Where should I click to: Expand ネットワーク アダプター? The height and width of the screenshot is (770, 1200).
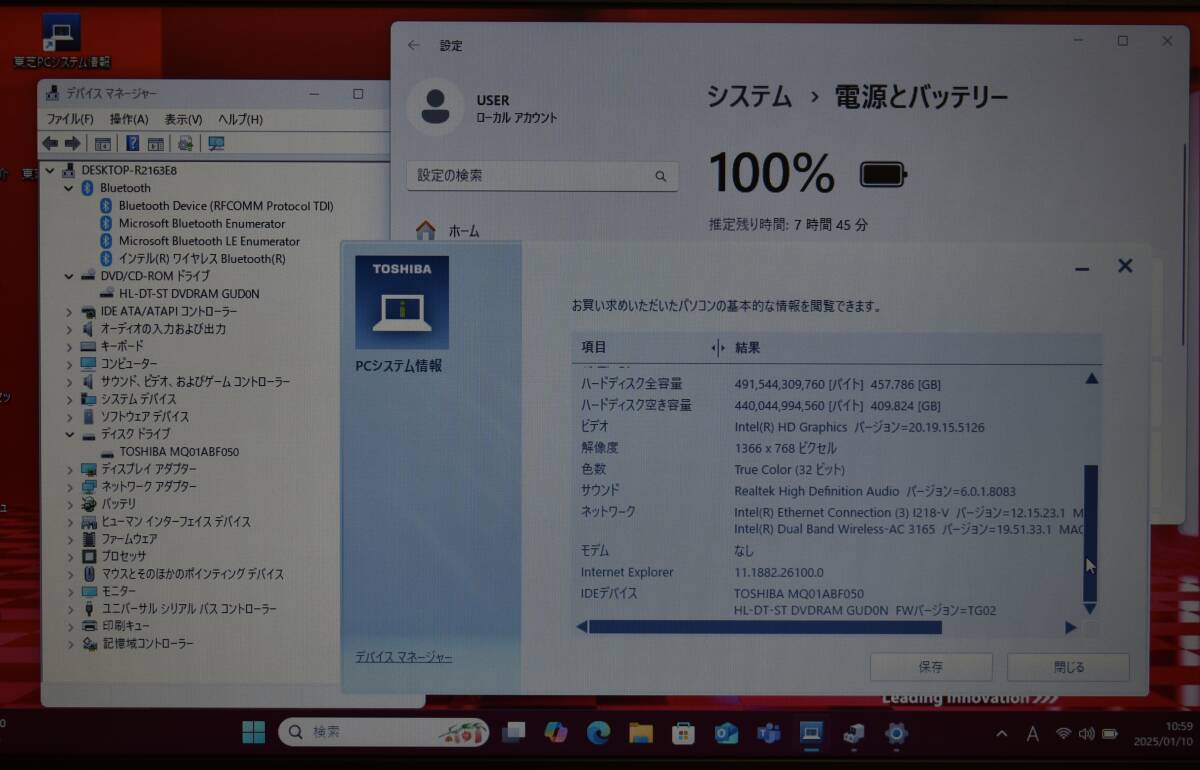68,486
